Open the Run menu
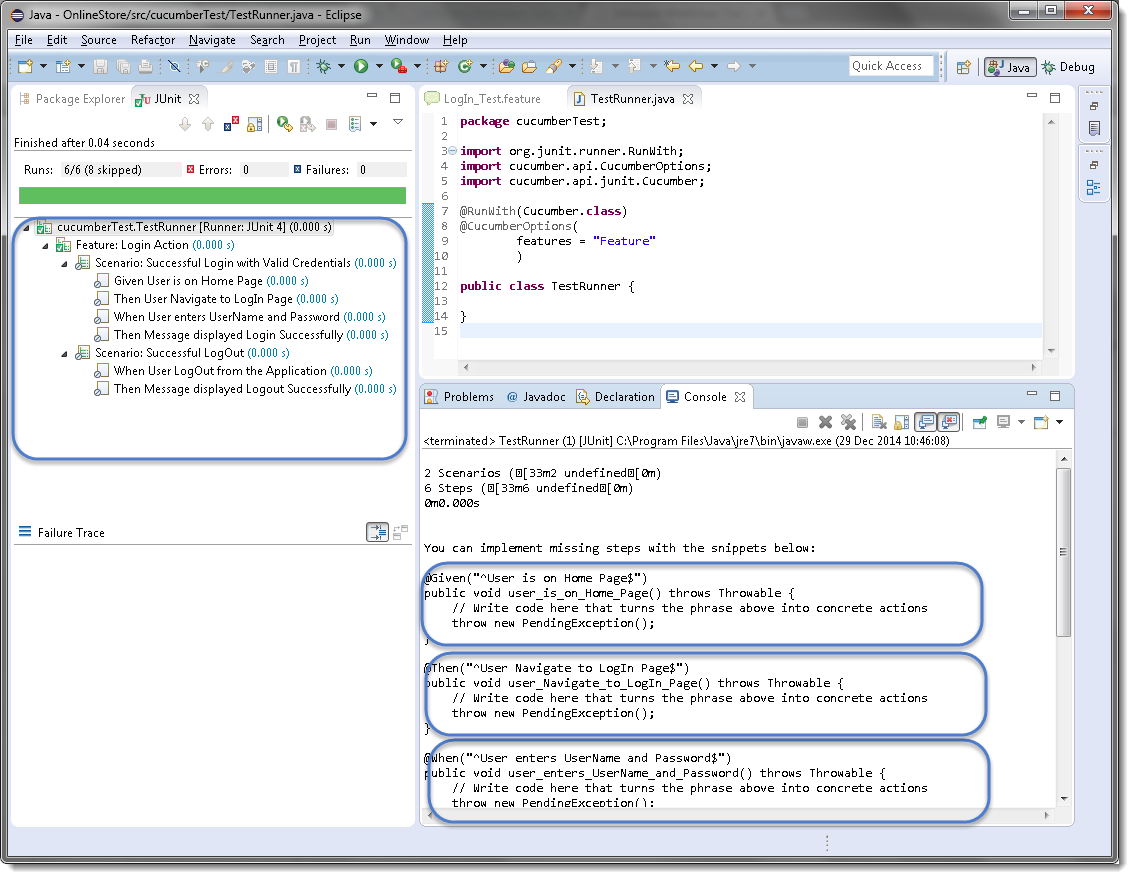Viewport: 1134px width, 879px height. (x=360, y=40)
